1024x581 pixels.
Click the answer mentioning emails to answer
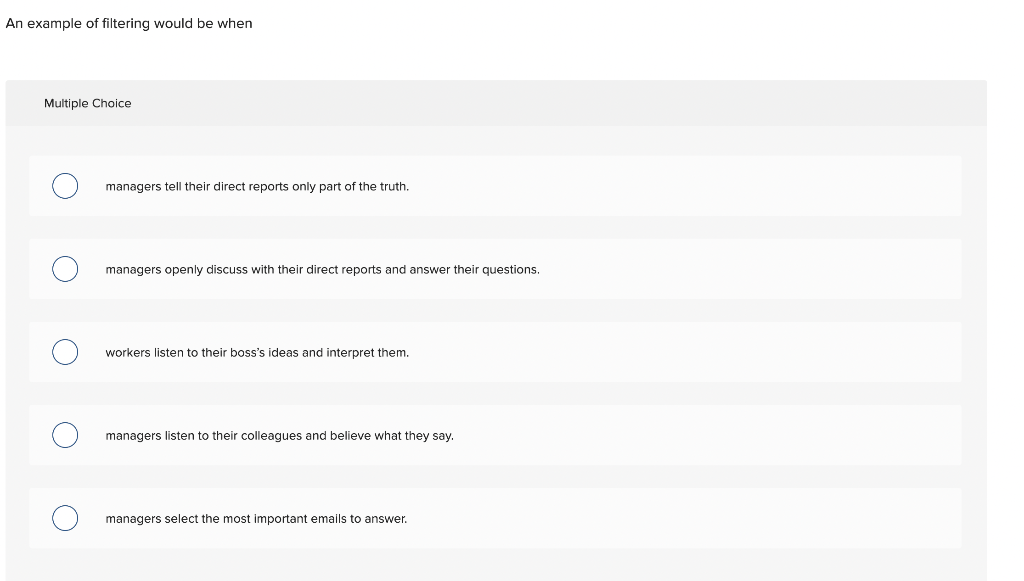coord(256,518)
